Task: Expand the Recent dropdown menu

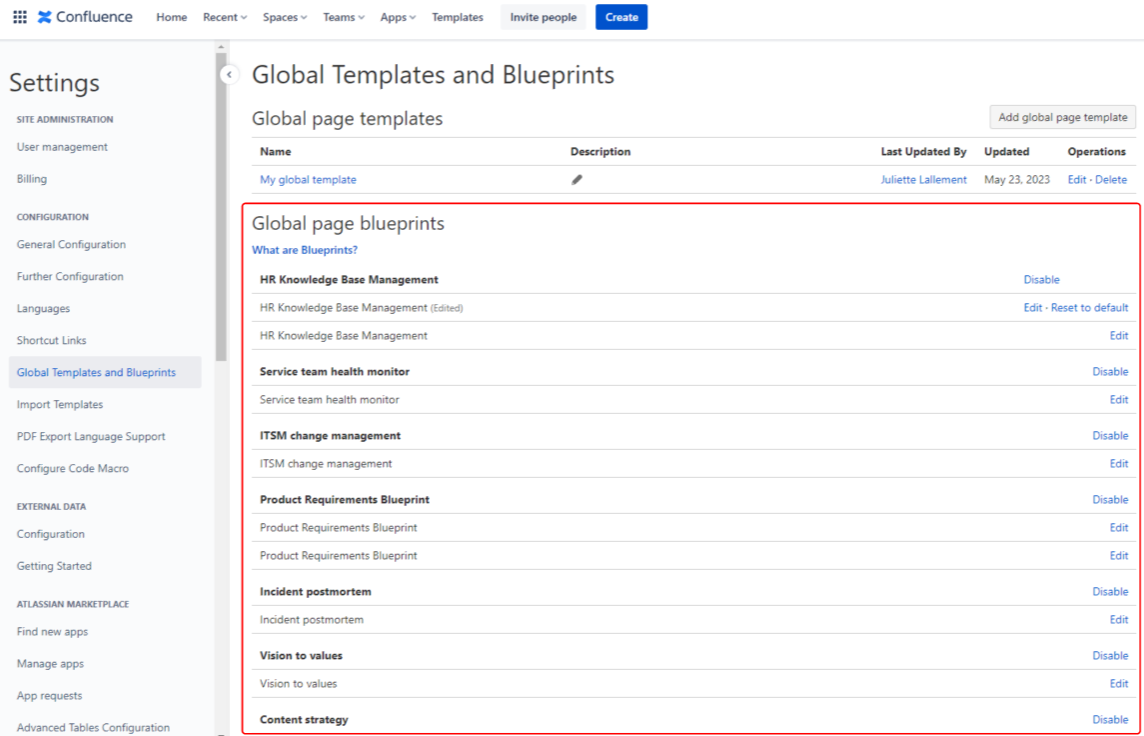Action: point(224,17)
